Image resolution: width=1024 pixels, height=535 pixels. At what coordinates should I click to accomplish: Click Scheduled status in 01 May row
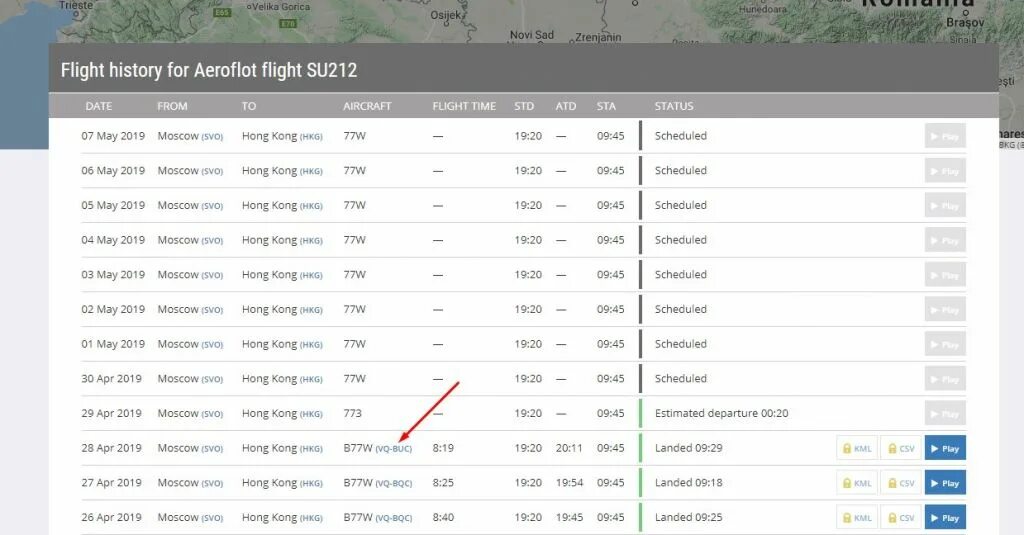(x=680, y=344)
